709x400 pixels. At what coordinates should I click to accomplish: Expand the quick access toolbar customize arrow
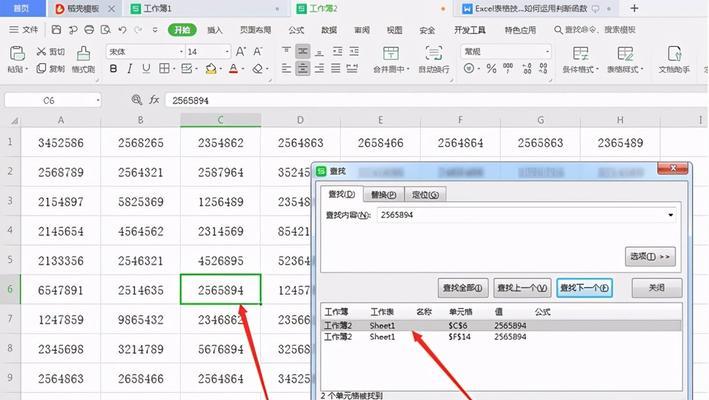(155, 30)
